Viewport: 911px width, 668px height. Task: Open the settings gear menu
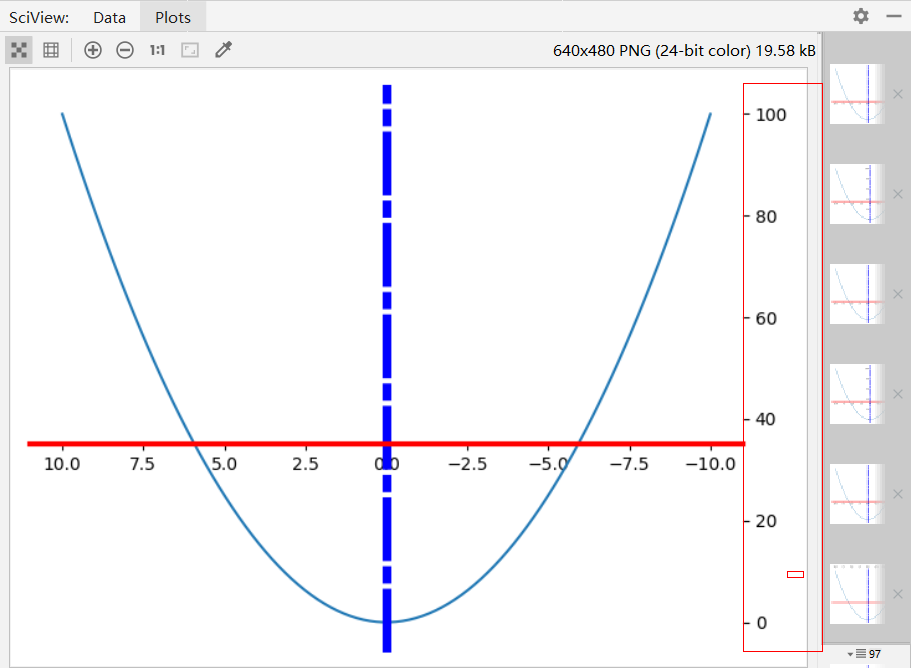(x=861, y=16)
